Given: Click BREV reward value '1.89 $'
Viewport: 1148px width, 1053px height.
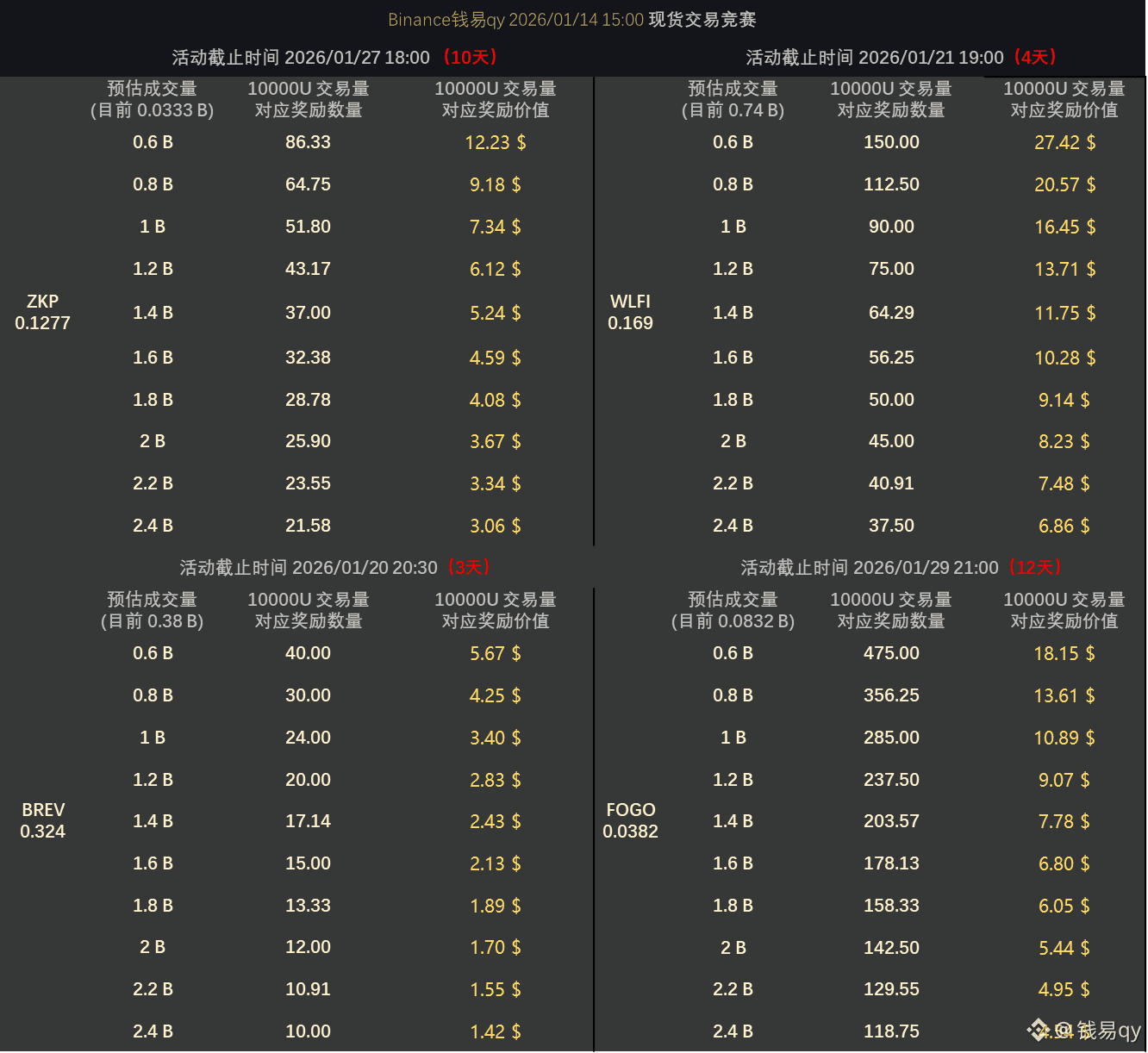Looking at the screenshot, I should (496, 906).
